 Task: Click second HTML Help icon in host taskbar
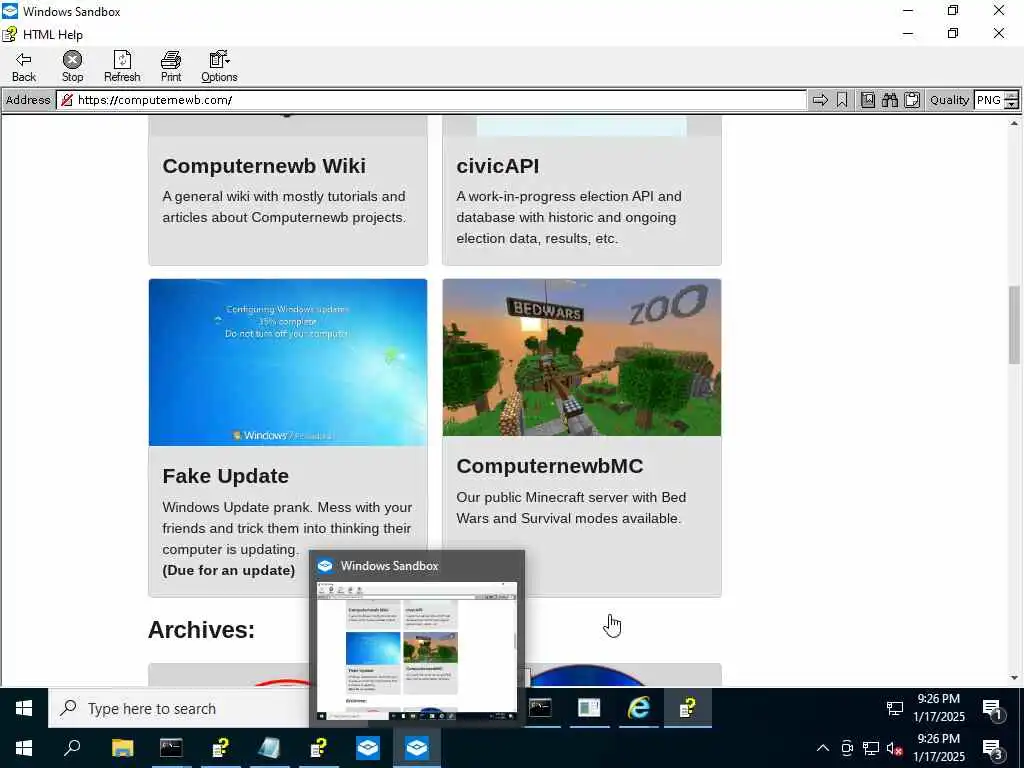tap(318, 748)
